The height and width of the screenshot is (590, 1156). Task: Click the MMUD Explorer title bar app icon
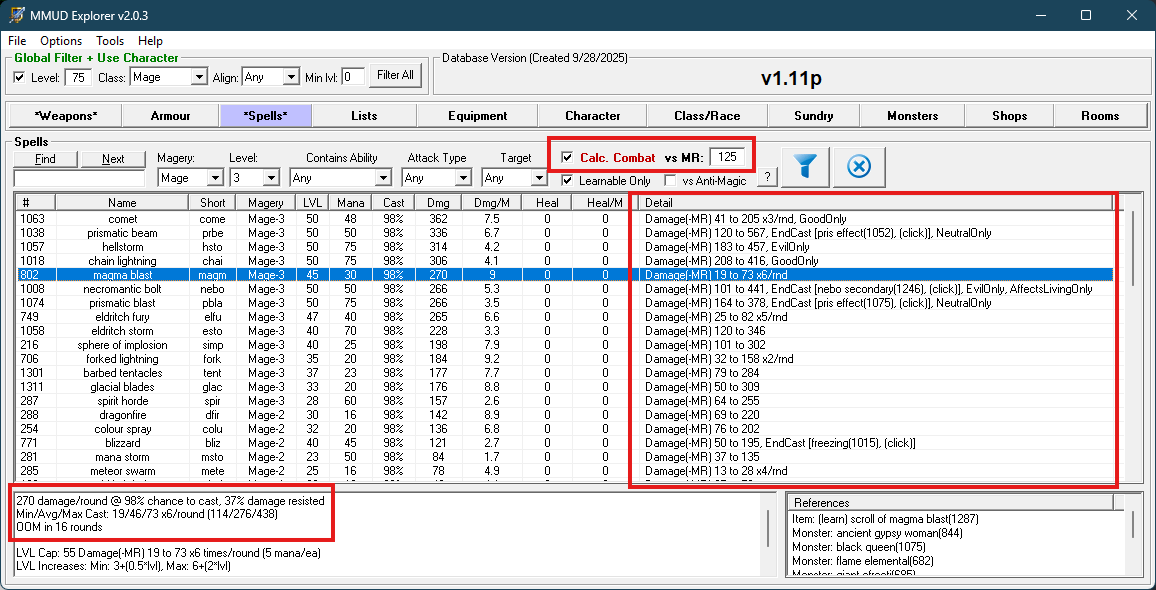pyautogui.click(x=17, y=15)
